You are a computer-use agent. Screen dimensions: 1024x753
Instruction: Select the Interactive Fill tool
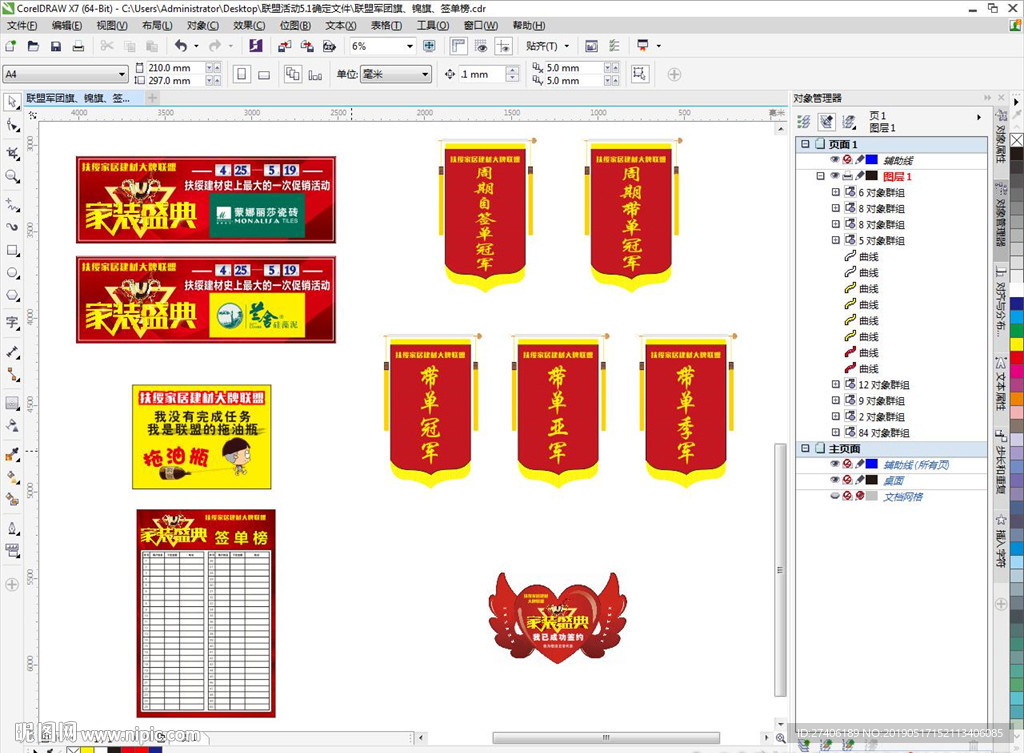(12, 477)
